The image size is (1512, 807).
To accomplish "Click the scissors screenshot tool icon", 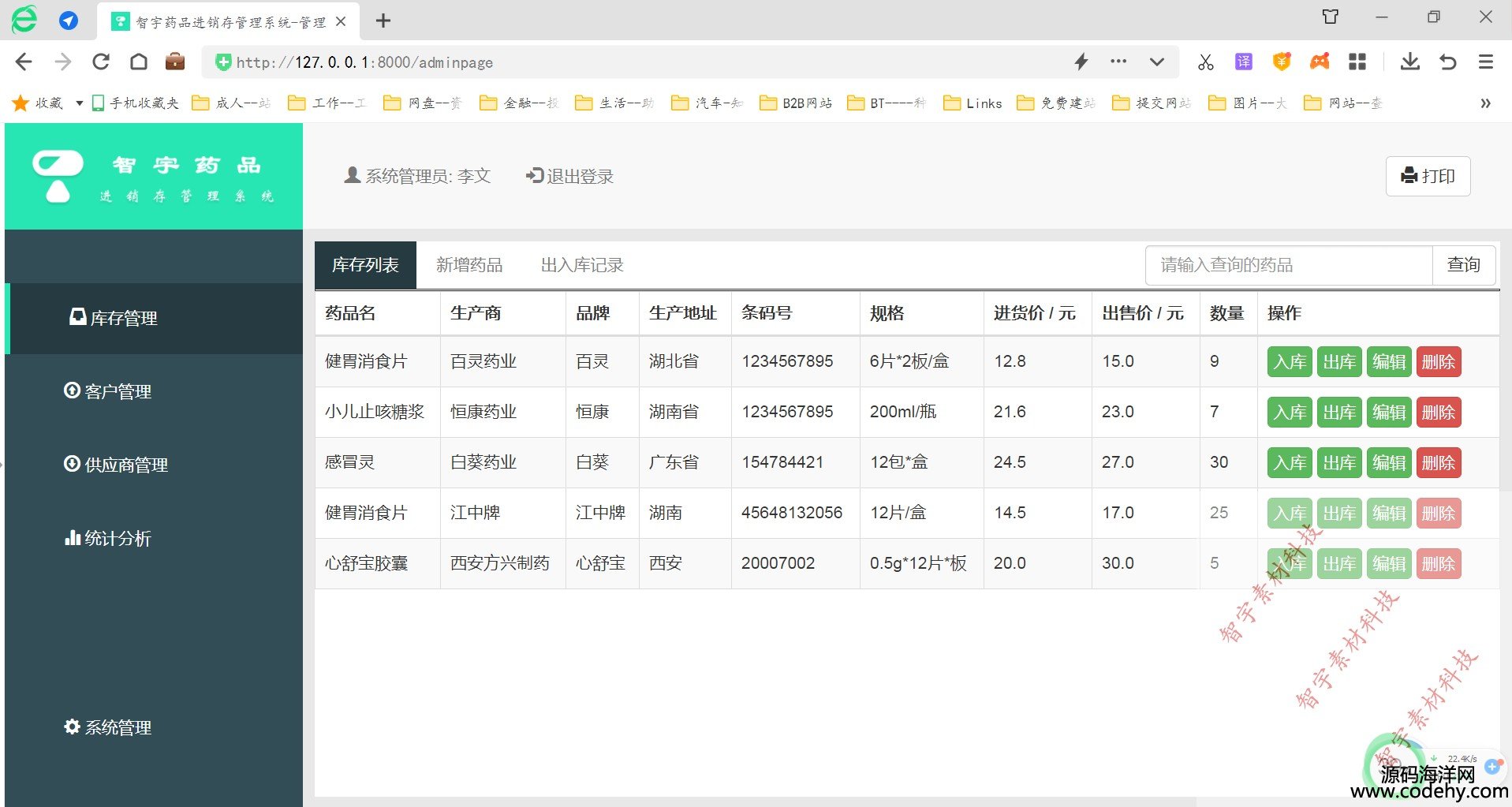I will click(1205, 62).
